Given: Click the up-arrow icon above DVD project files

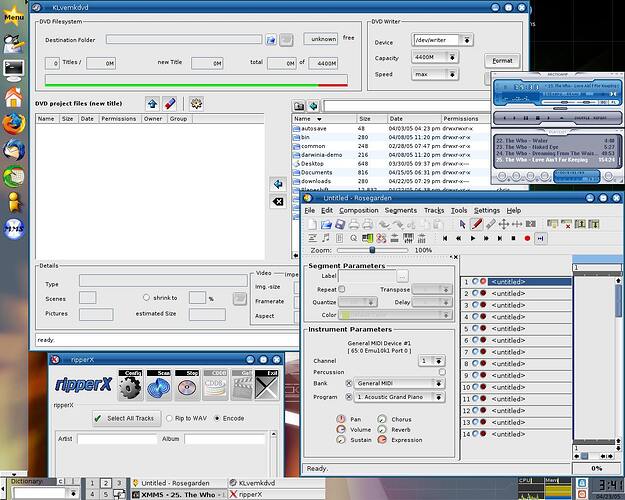Looking at the screenshot, I should click(153, 104).
